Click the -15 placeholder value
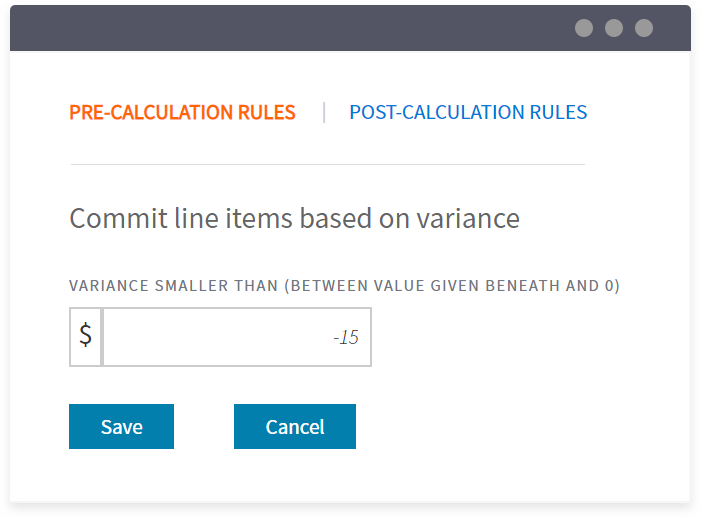The image size is (701, 518). [x=346, y=337]
